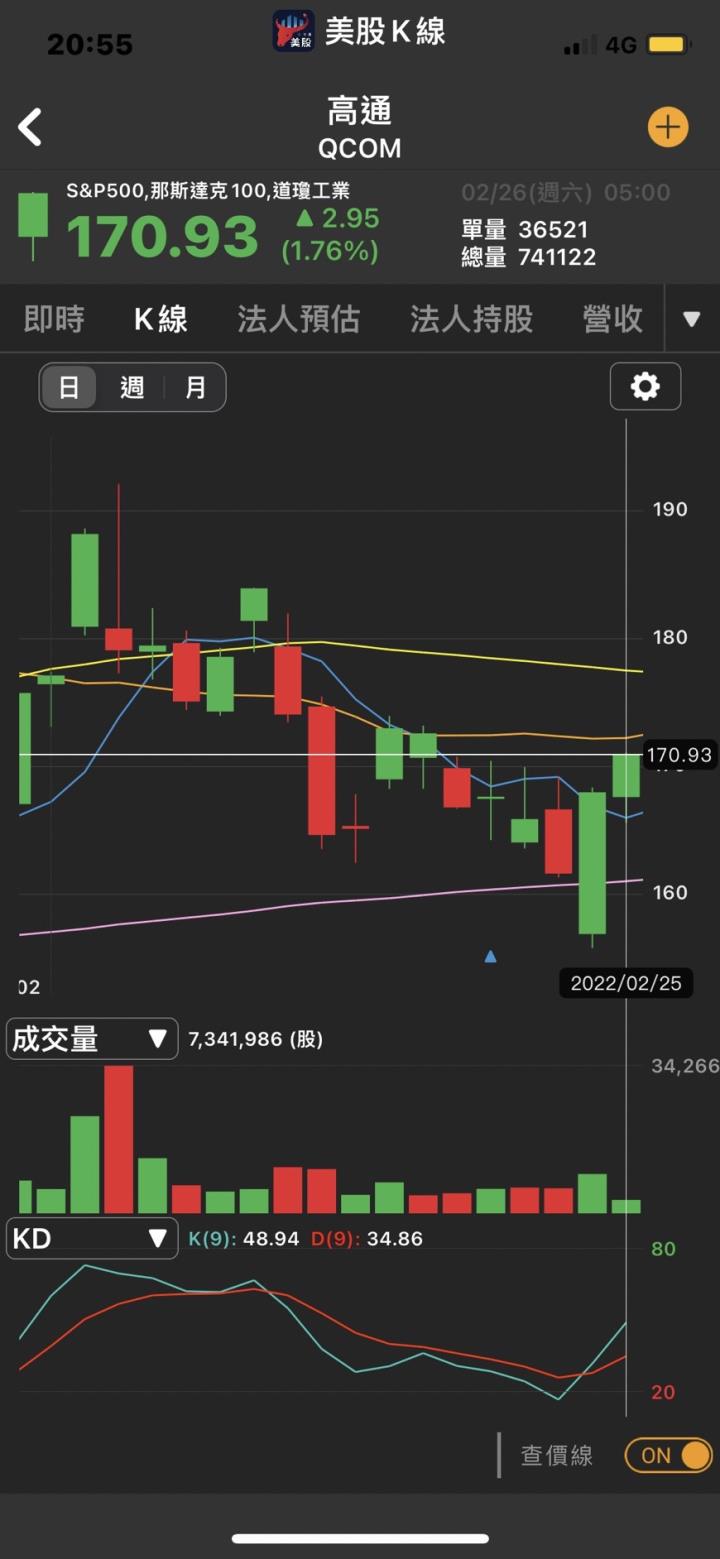Open the 法人持股 tab

pos(471,319)
